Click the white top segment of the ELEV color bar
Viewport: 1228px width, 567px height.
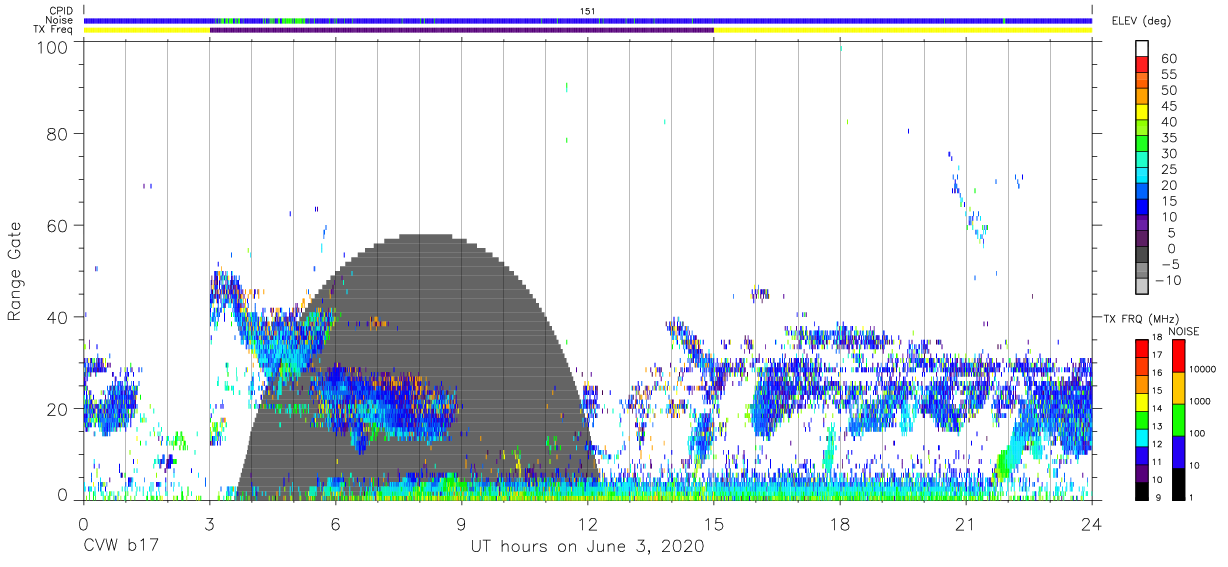click(x=1141, y=50)
